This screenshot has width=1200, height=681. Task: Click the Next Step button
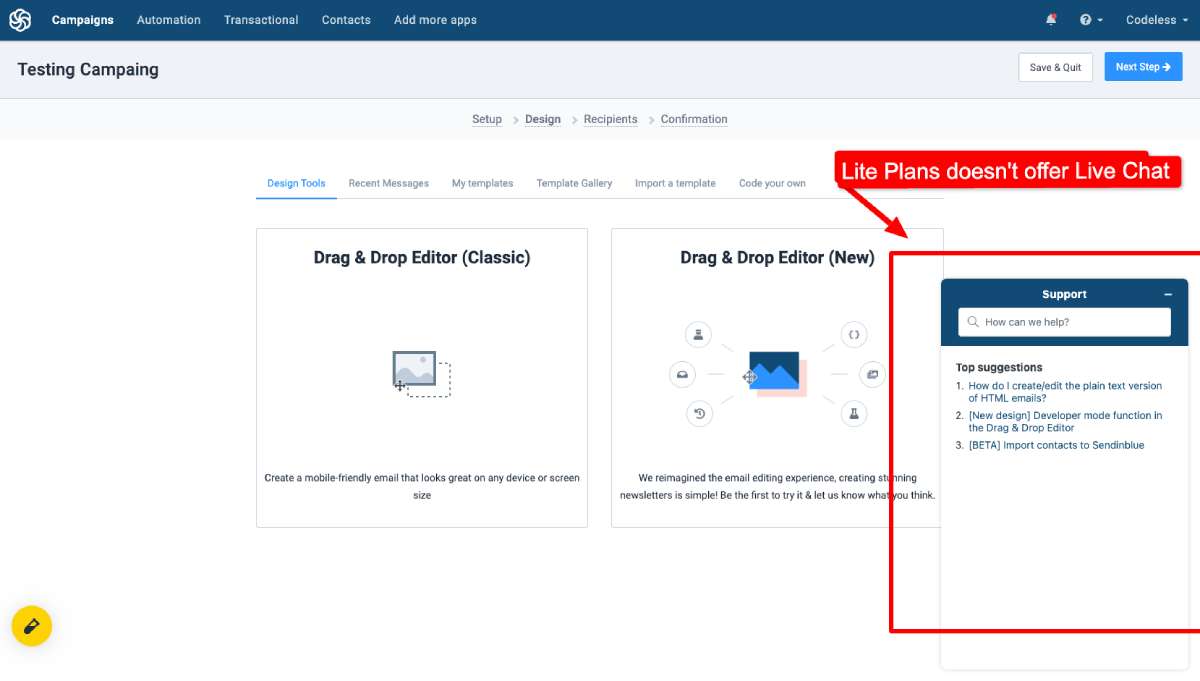[x=1143, y=66]
